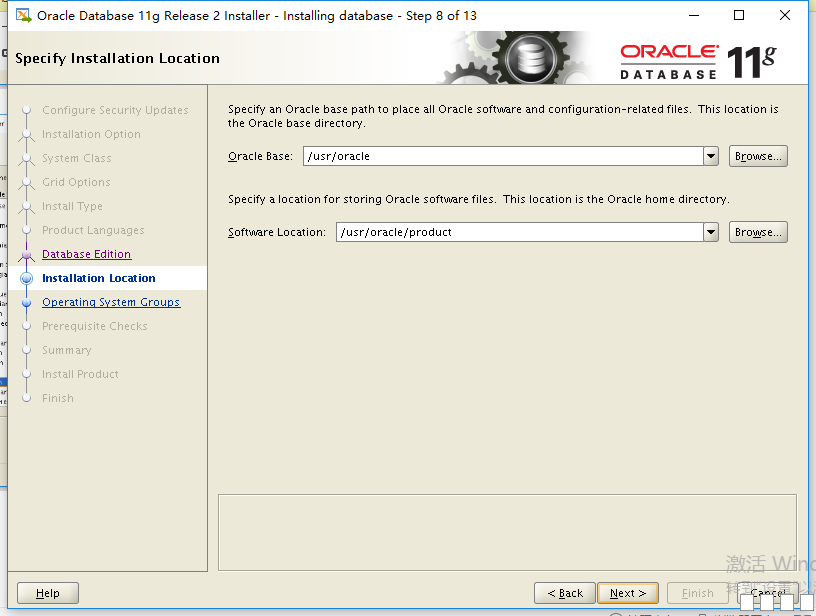The height and width of the screenshot is (616, 816).
Task: Click in the Software Location path field
Action: tap(518, 232)
